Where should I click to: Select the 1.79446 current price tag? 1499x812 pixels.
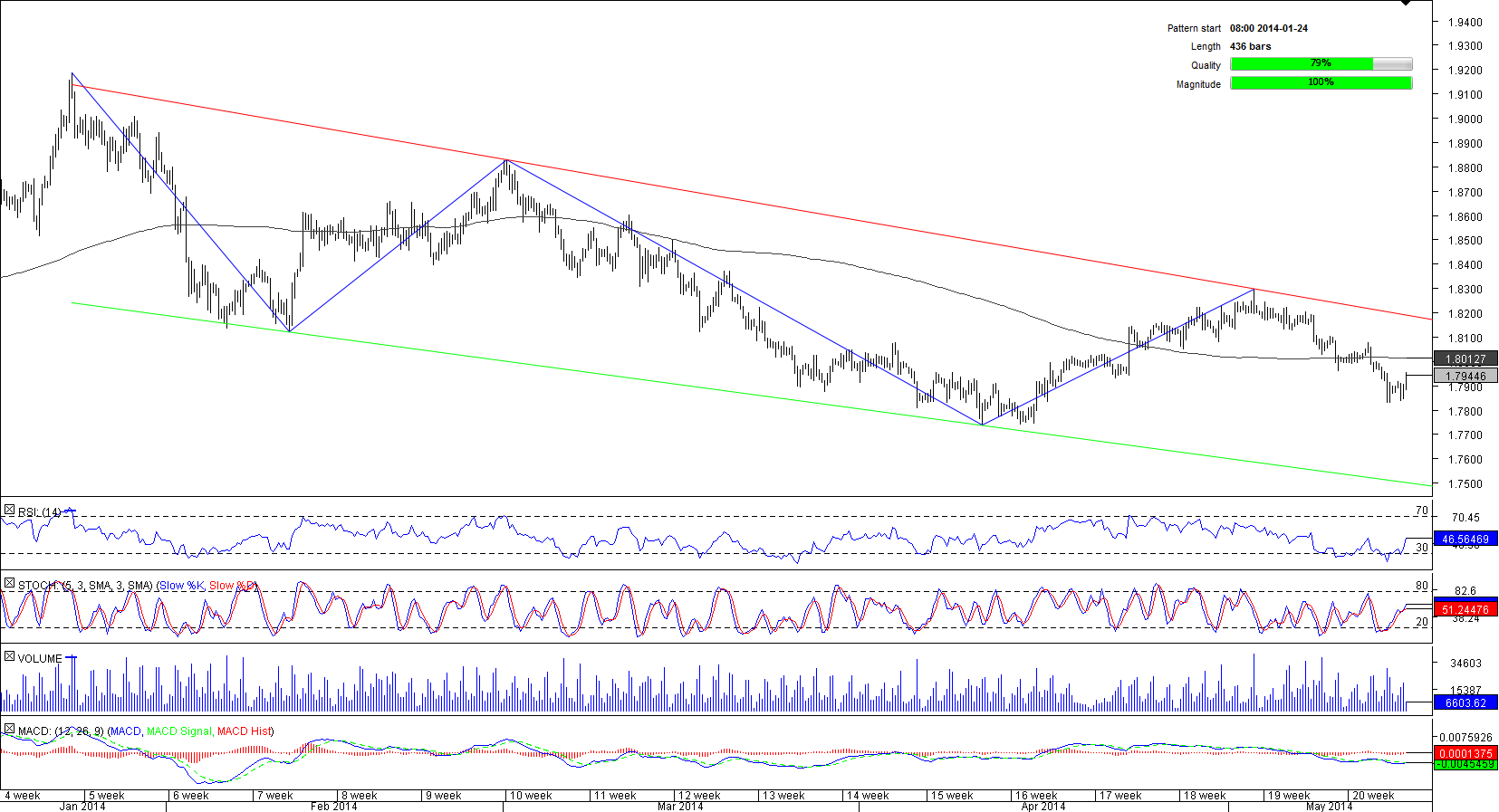[1465, 376]
